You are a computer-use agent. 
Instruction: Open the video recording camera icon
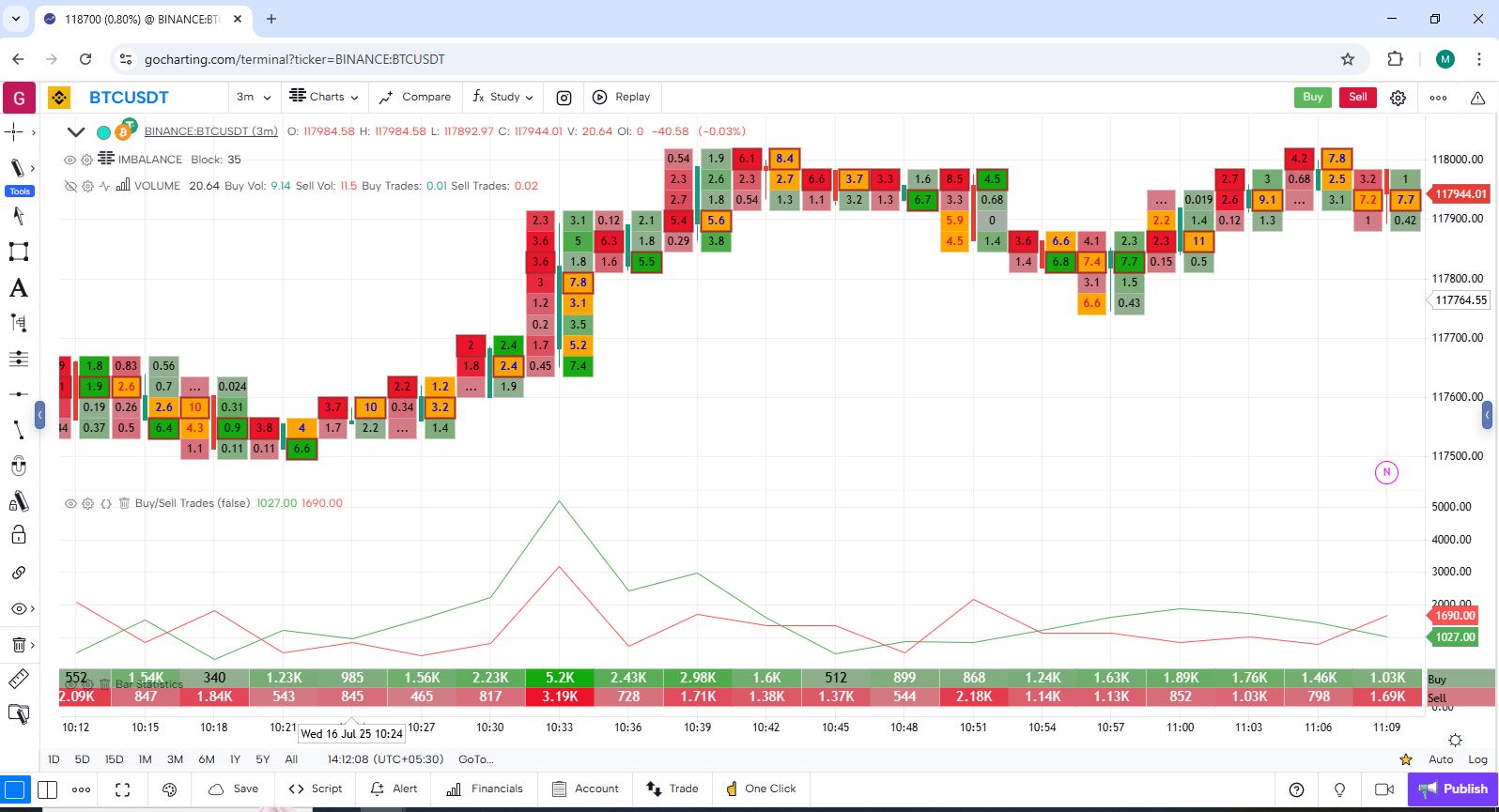(x=1383, y=789)
